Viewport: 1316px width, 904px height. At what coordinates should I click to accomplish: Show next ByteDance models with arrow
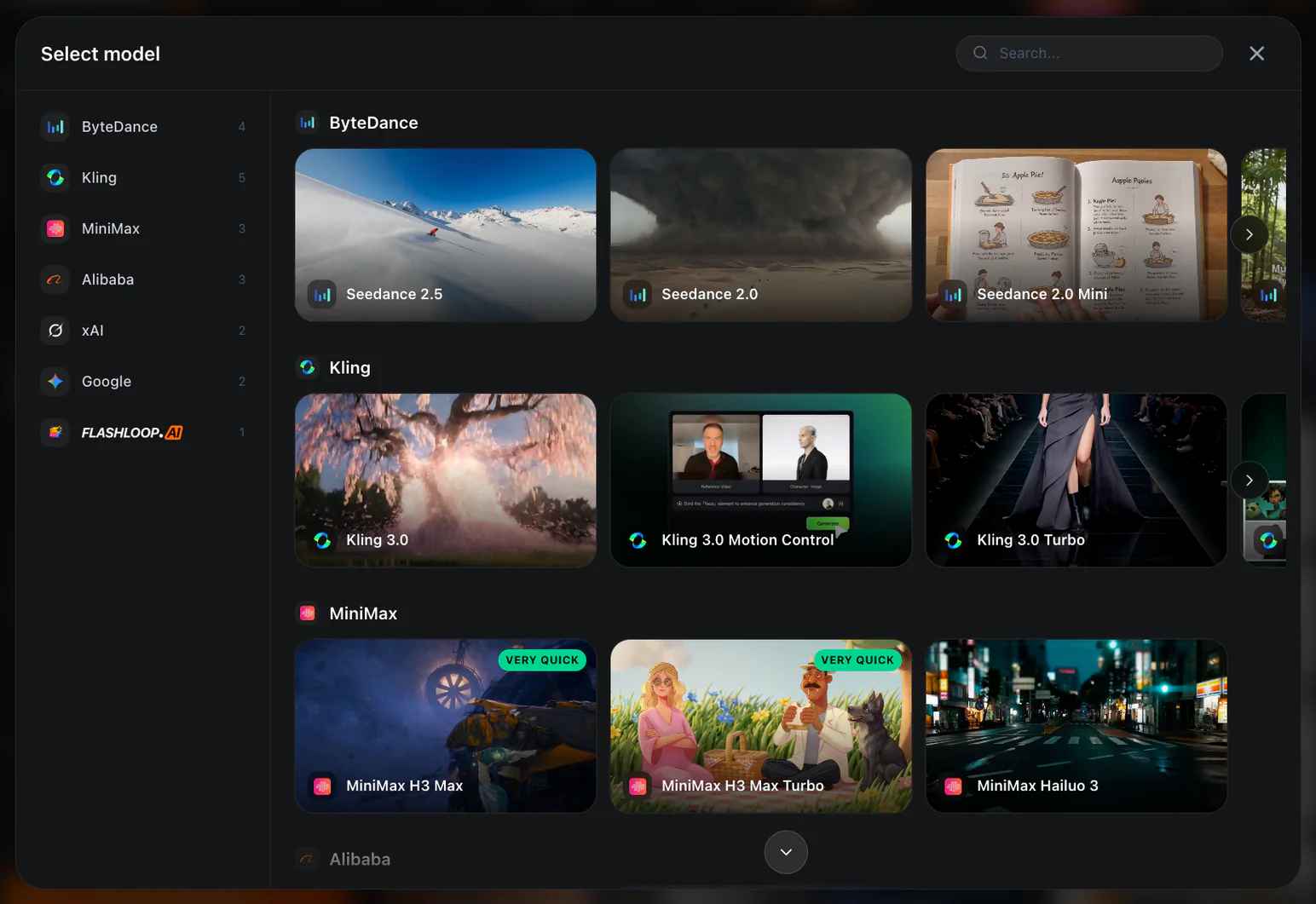coord(1249,234)
